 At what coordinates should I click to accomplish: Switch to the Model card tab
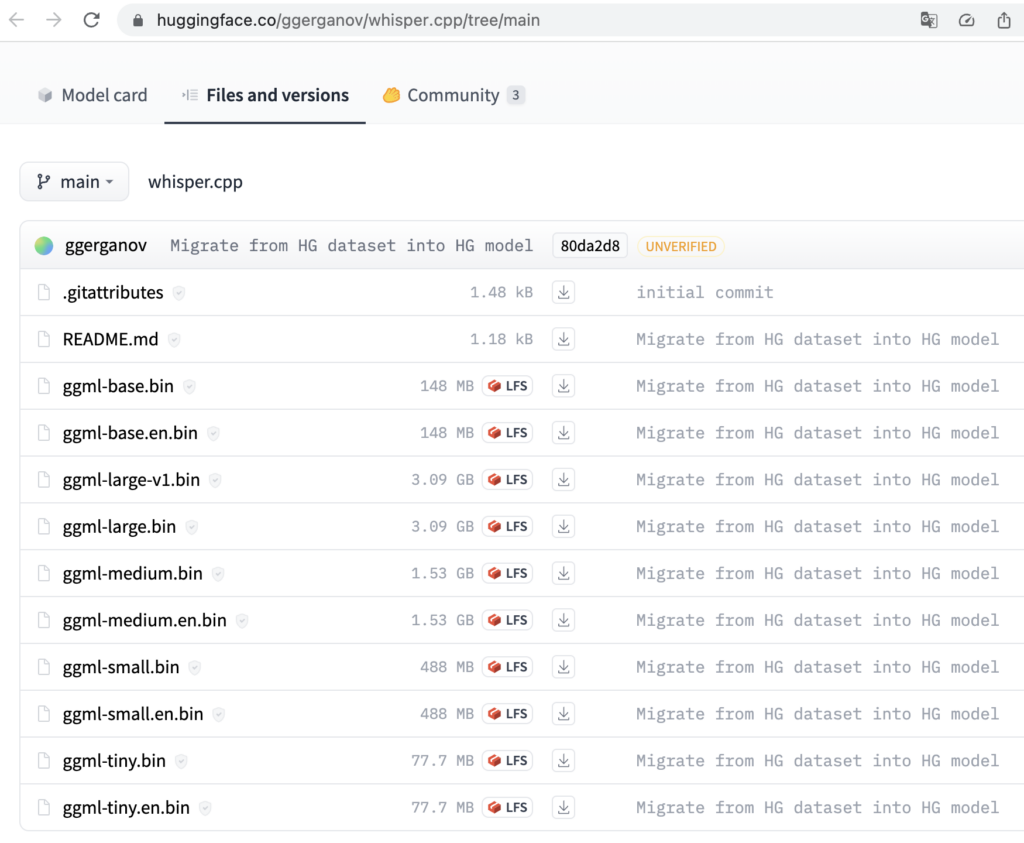[92, 95]
